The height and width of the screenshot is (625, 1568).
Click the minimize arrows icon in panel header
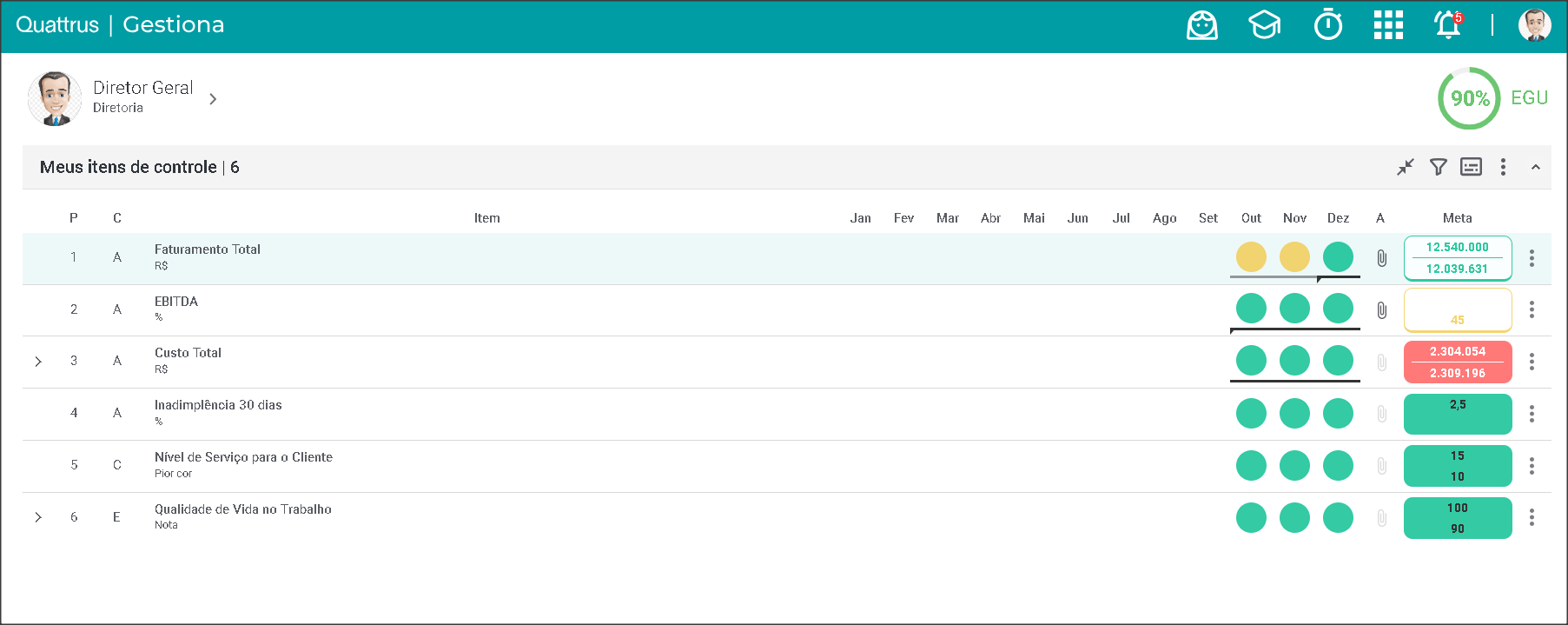[x=1406, y=167]
